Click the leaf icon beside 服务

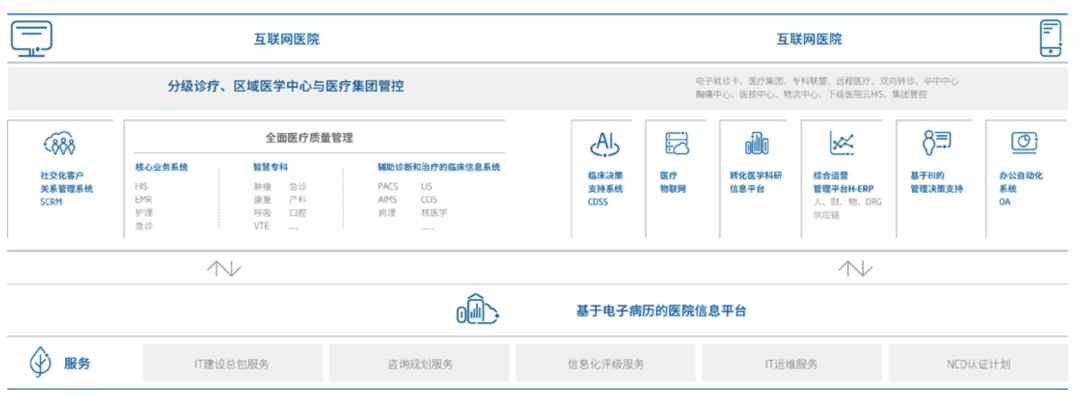coord(40,363)
